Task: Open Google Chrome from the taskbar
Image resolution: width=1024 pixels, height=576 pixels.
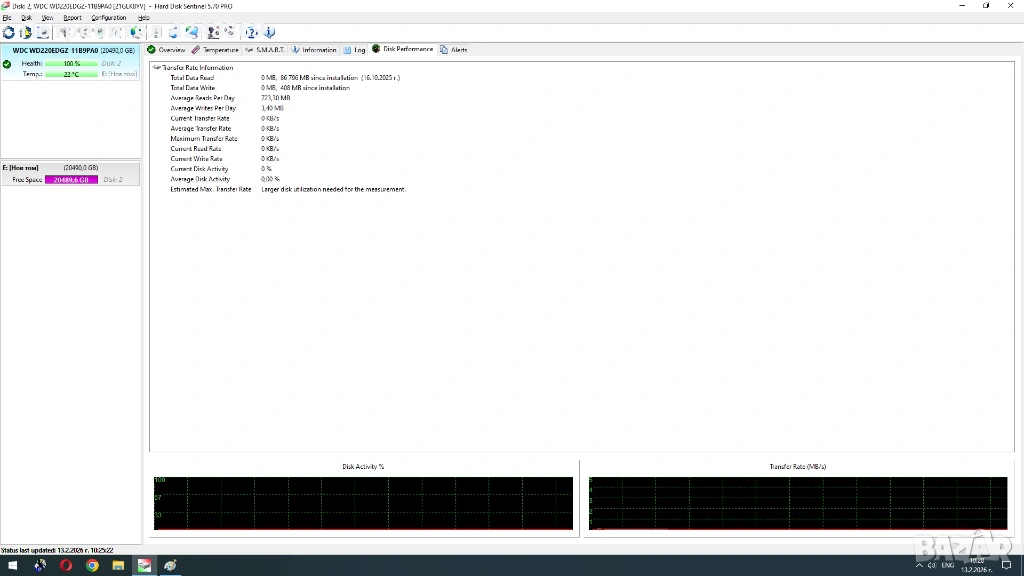Action: coord(92,566)
